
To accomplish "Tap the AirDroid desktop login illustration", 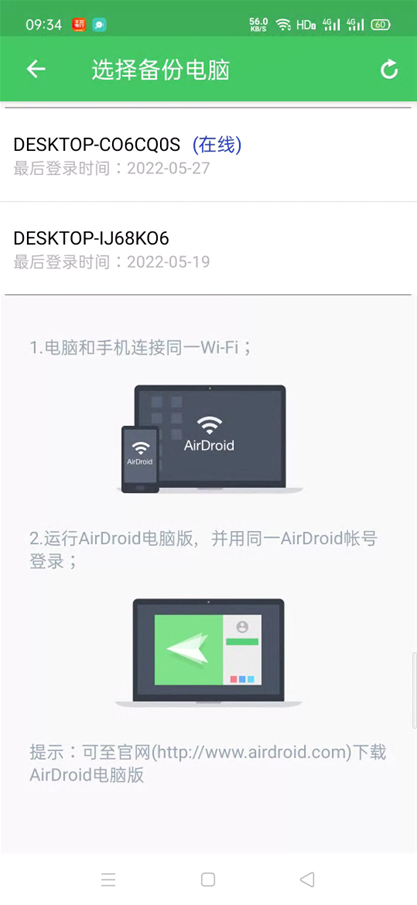I will click(x=208, y=653).
